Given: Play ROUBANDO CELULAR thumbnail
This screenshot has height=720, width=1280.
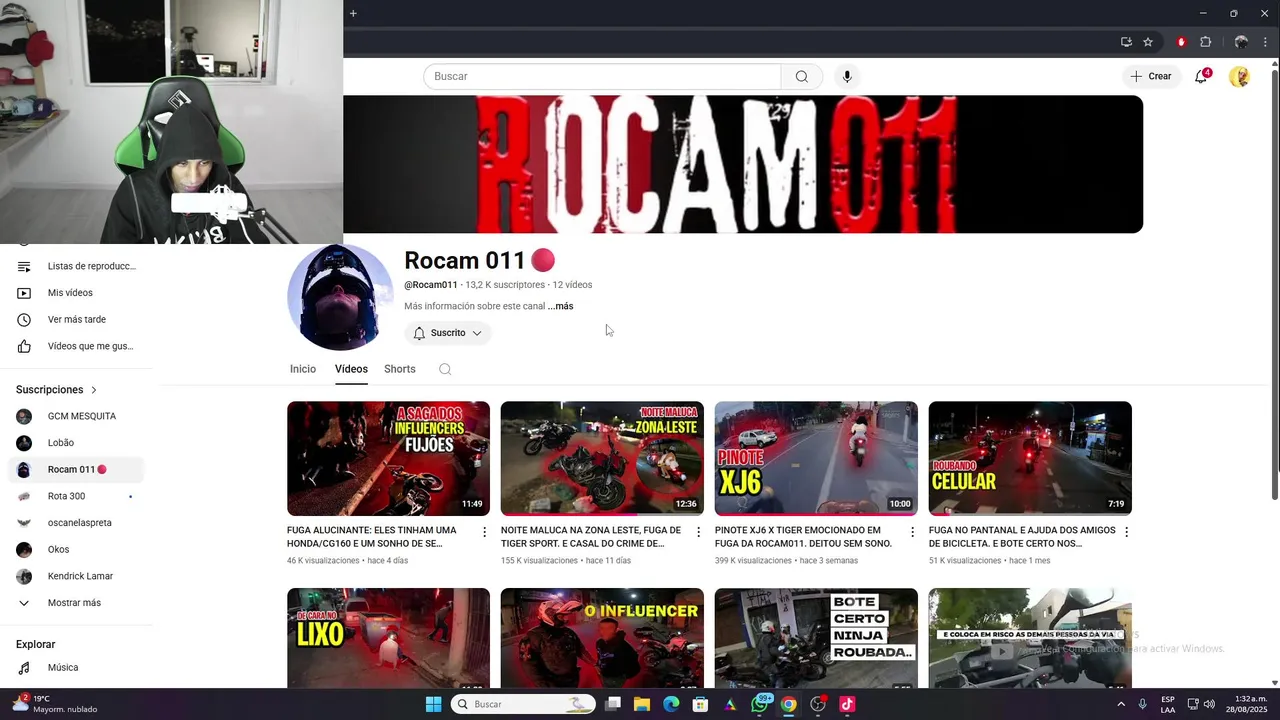Looking at the screenshot, I should coord(1030,458).
